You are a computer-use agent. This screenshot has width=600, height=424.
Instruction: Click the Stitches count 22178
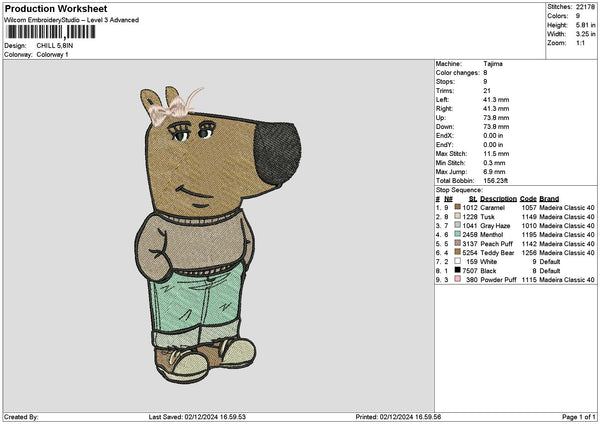[x=585, y=5]
